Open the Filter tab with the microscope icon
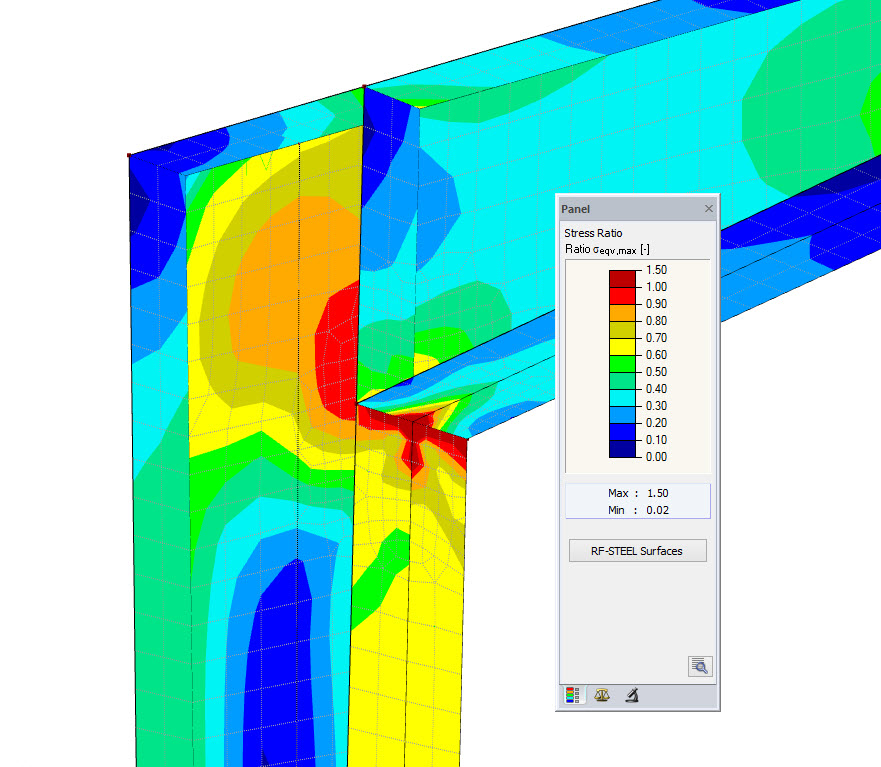 coord(630,694)
